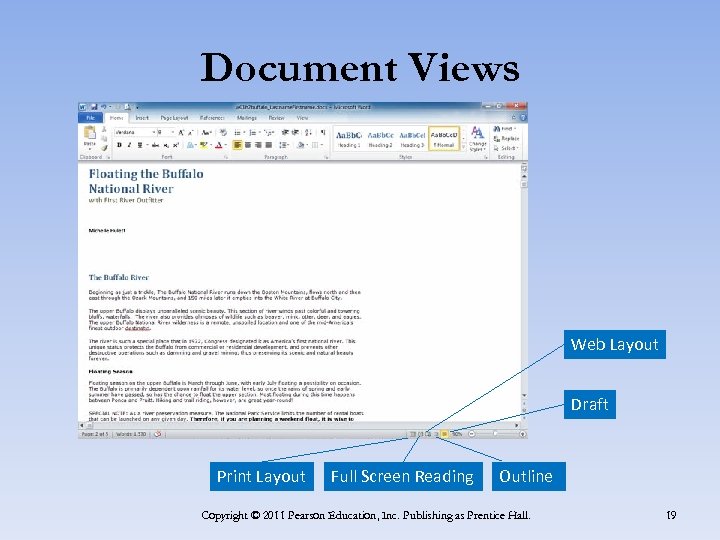Toggle Show/Hide paragraph marks
Screen dimensions: 720x540
pyautogui.click(x=323, y=132)
